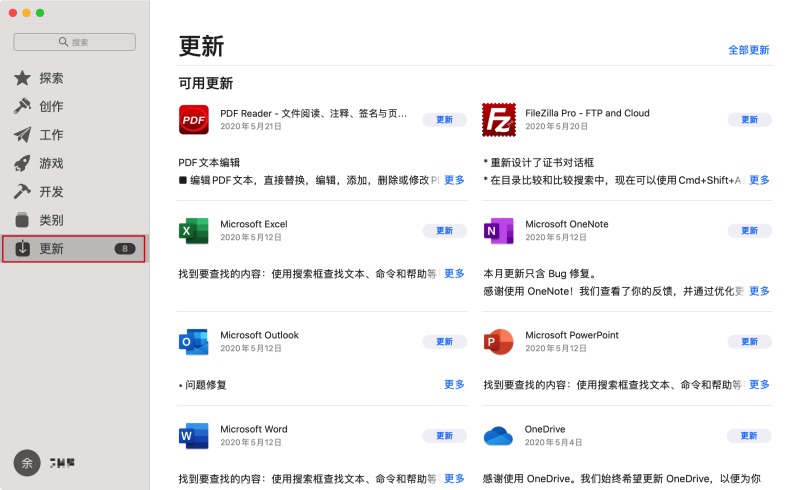
Task: Expand Microsoft Outlook notes via 更多
Action: click(454, 384)
